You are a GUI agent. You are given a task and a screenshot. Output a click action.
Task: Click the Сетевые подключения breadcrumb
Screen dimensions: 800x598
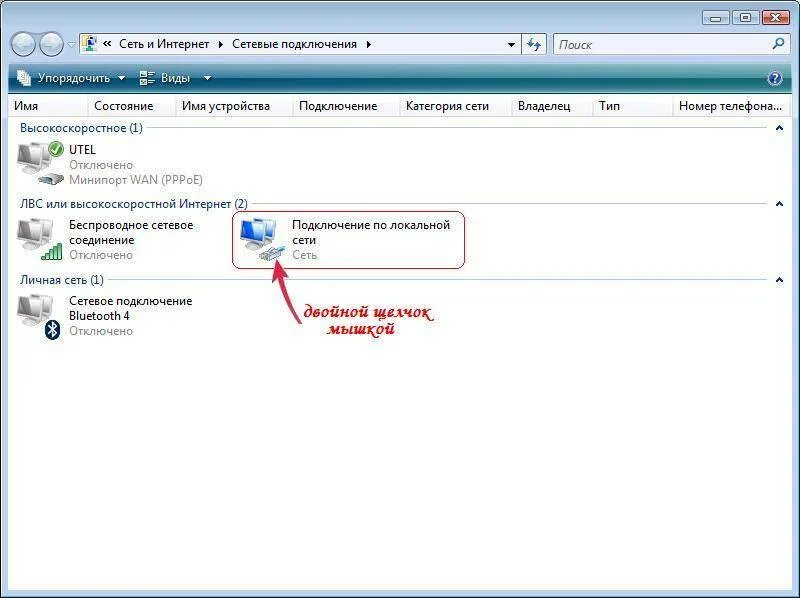point(294,44)
